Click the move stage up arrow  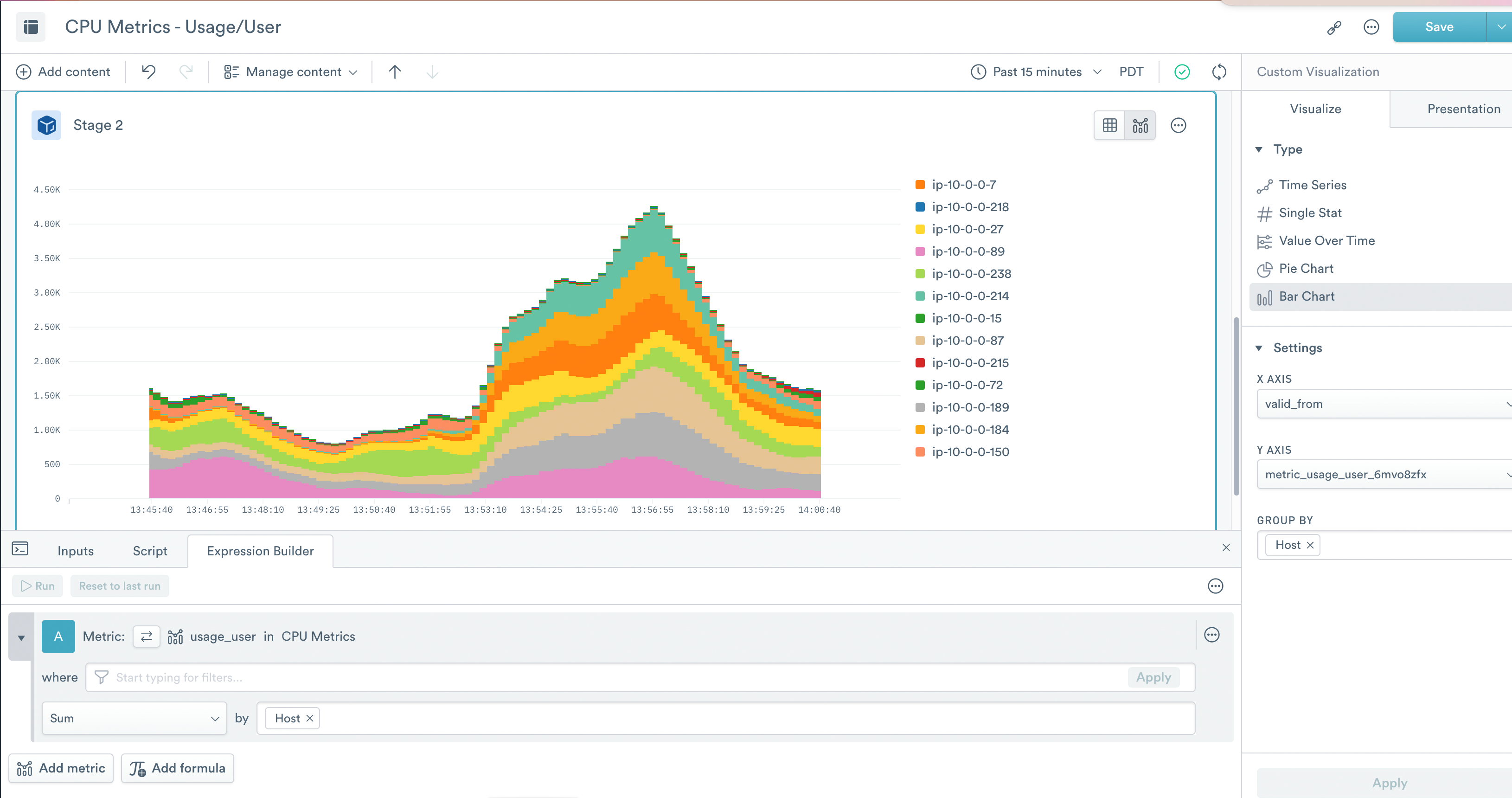pos(394,71)
